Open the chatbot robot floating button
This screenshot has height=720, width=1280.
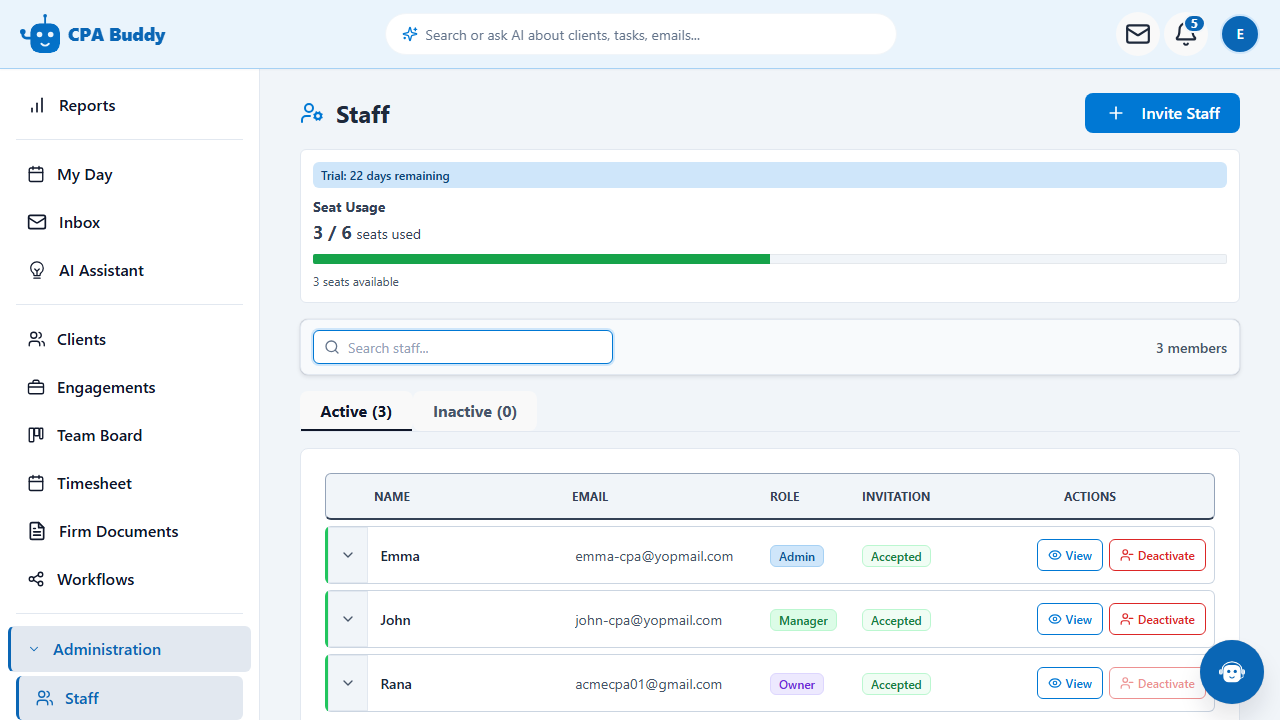(x=1232, y=672)
